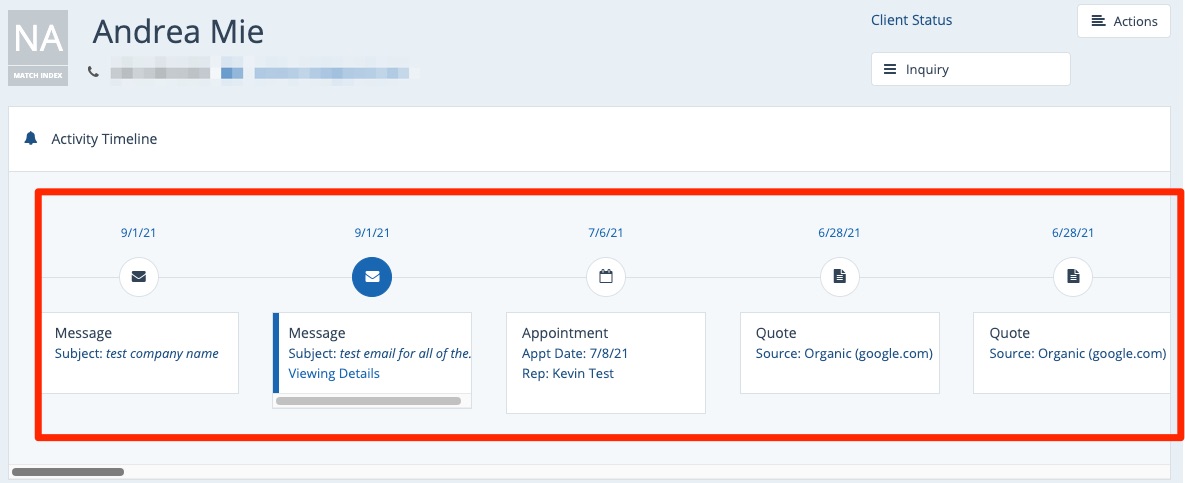Click the client name Andrea Mie
The height and width of the screenshot is (483, 1185).
(x=178, y=32)
